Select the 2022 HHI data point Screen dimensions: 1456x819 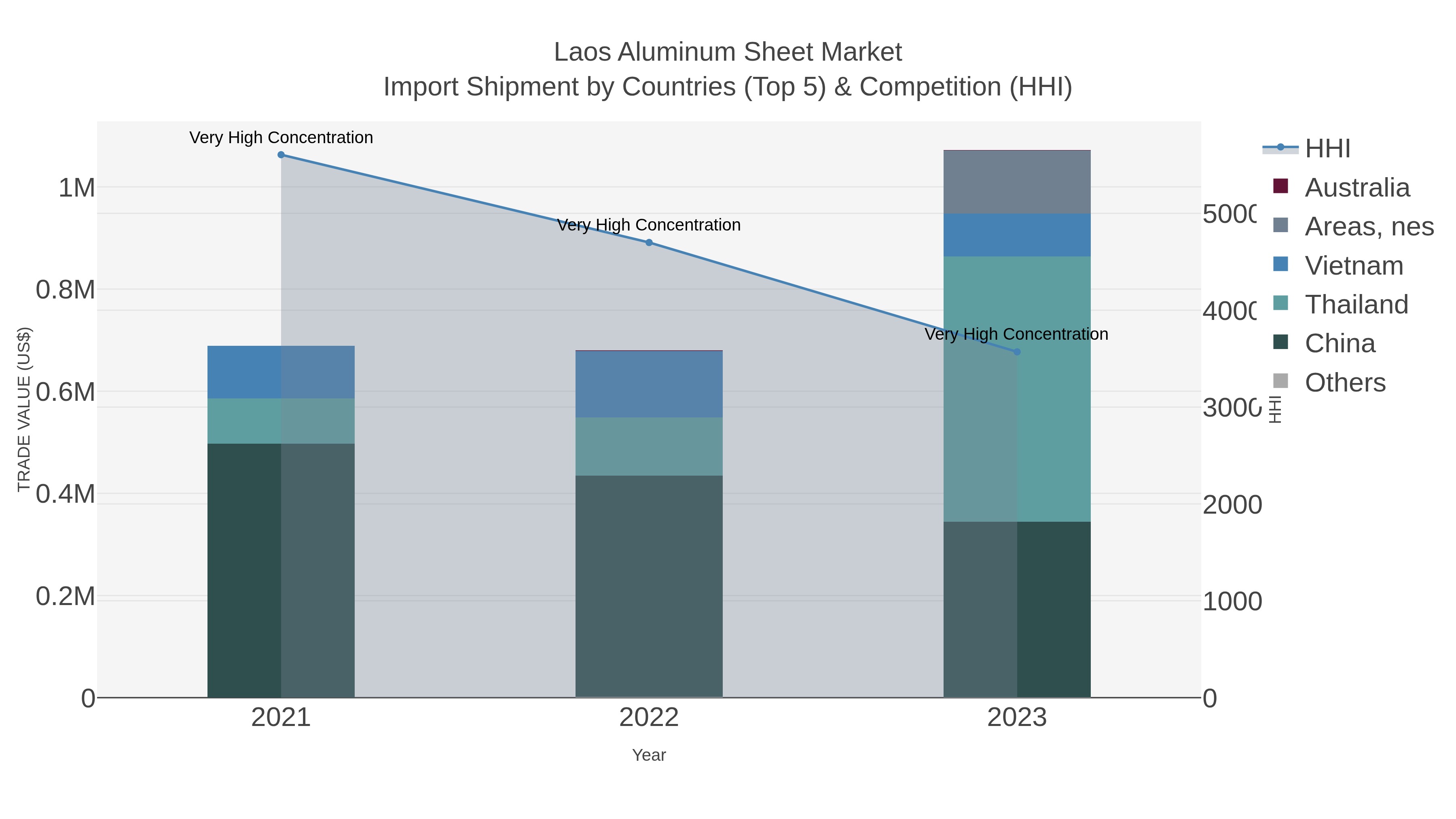tap(649, 243)
